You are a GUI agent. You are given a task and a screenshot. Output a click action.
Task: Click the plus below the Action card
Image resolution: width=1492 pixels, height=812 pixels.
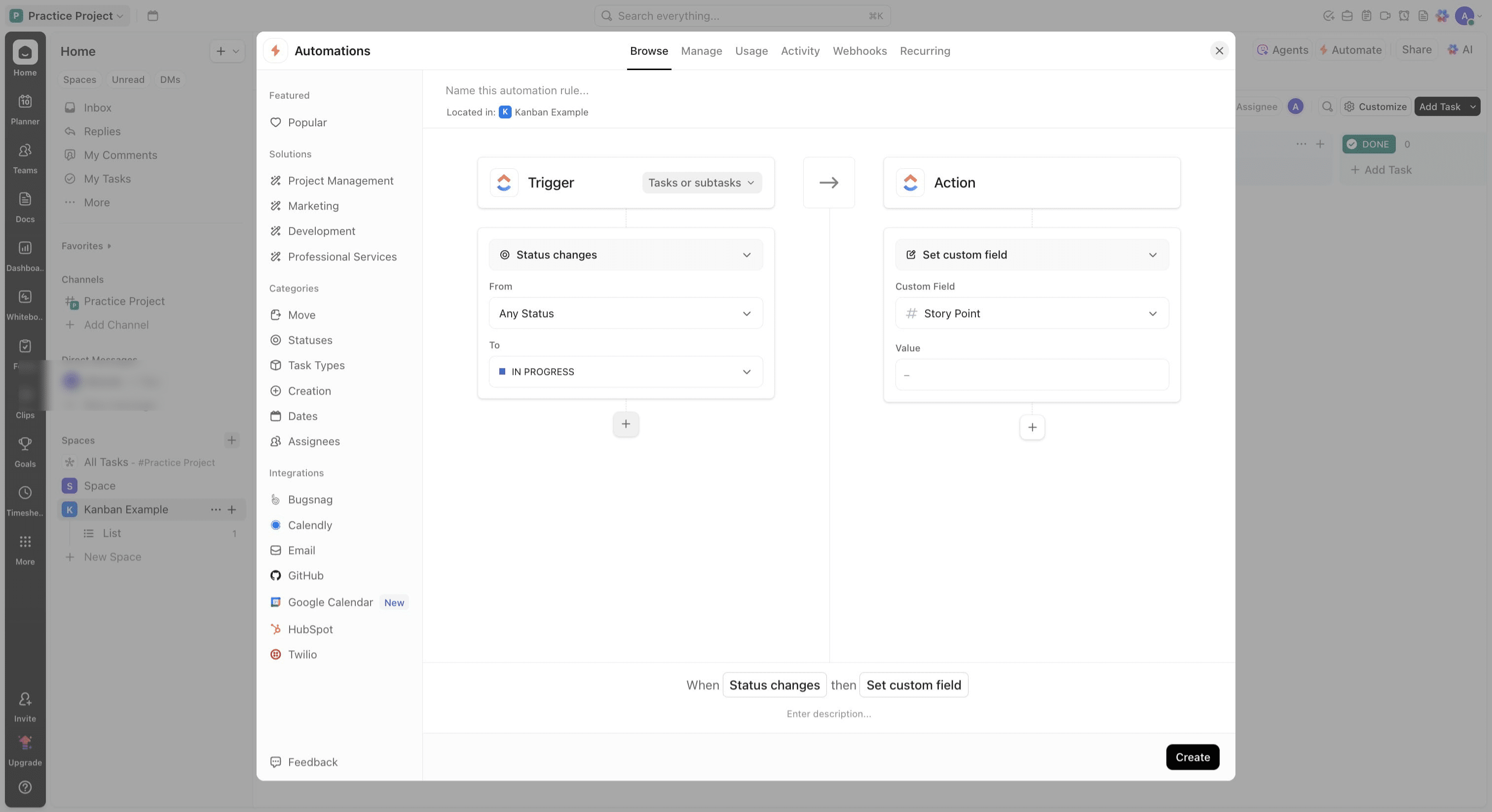coord(1032,427)
